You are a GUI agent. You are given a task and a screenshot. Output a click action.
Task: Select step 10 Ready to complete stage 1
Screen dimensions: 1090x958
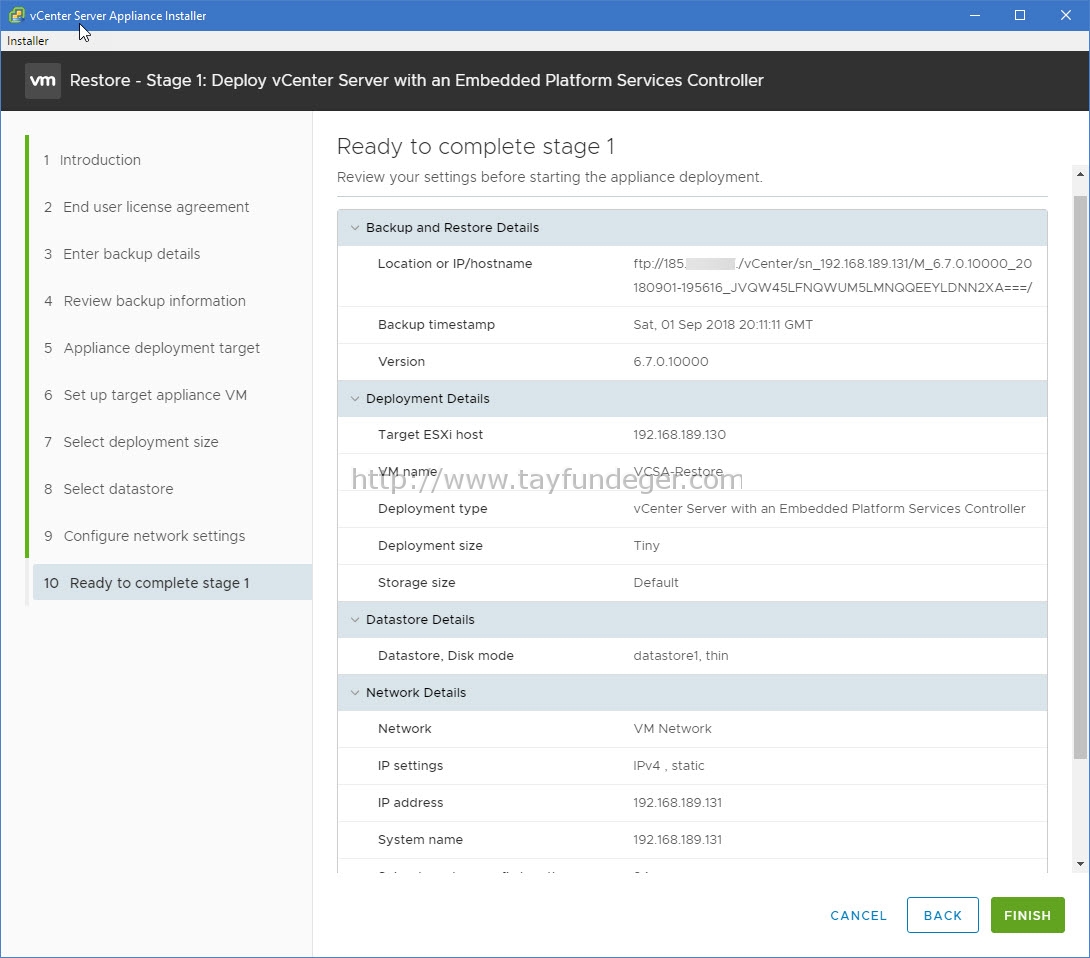pyautogui.click(x=172, y=583)
